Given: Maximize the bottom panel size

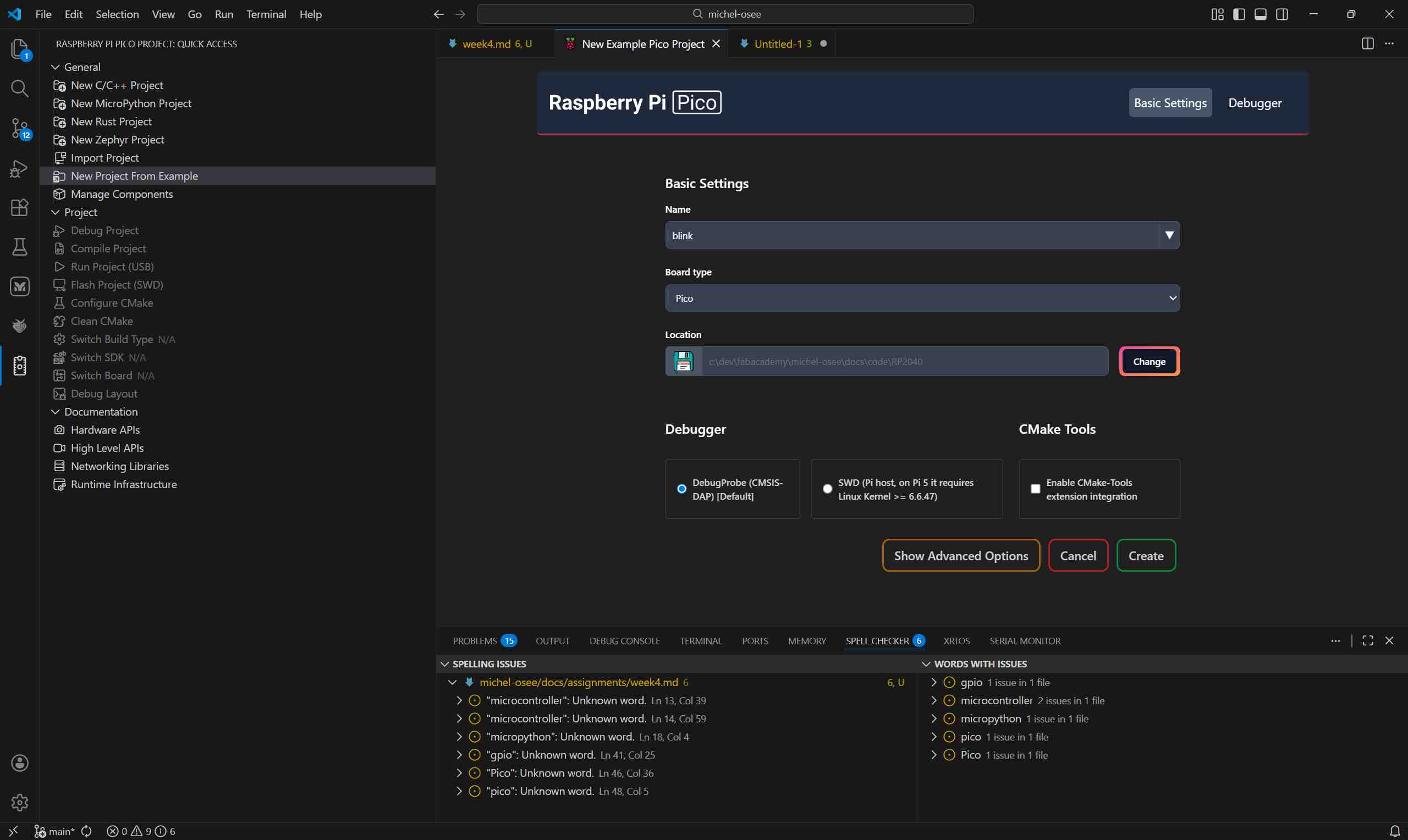Looking at the screenshot, I should (1367, 641).
